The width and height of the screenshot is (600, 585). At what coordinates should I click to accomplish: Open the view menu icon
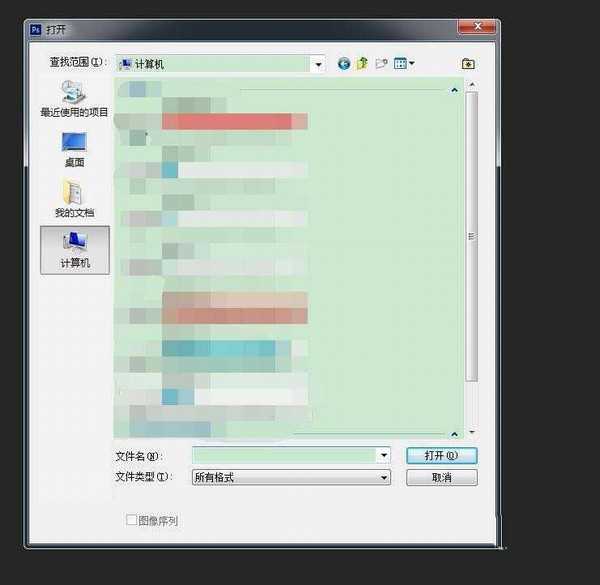(x=403, y=63)
